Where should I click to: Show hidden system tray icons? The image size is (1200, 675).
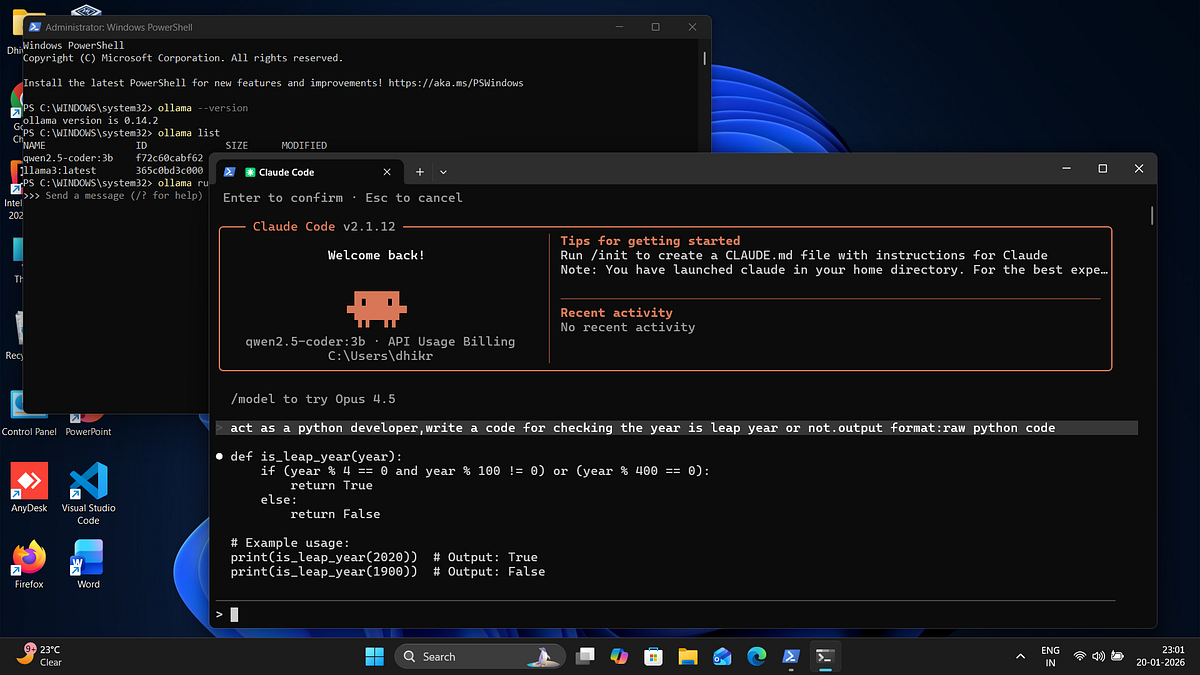point(1020,656)
